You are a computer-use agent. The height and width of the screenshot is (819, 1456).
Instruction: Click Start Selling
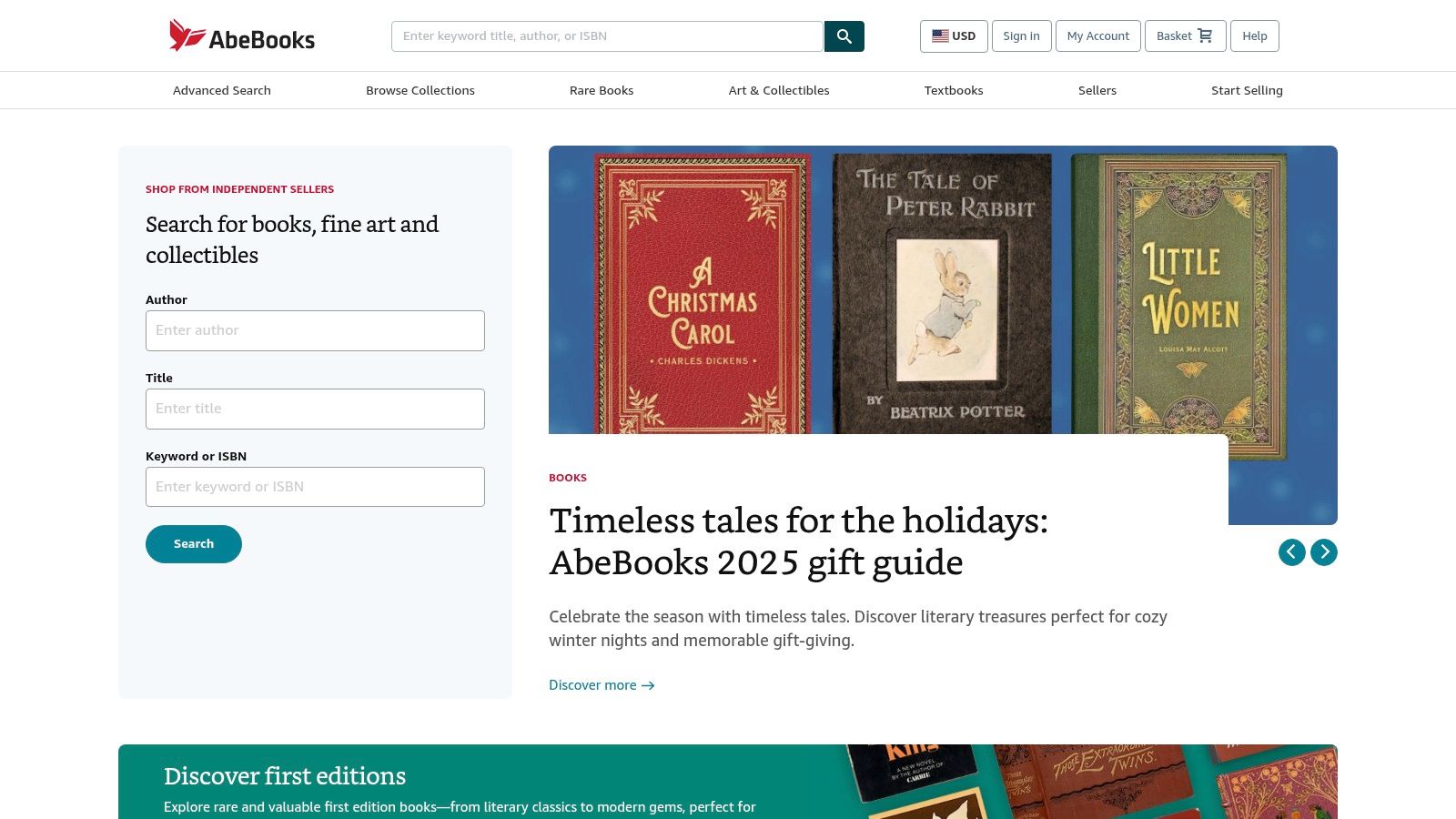[1247, 90]
